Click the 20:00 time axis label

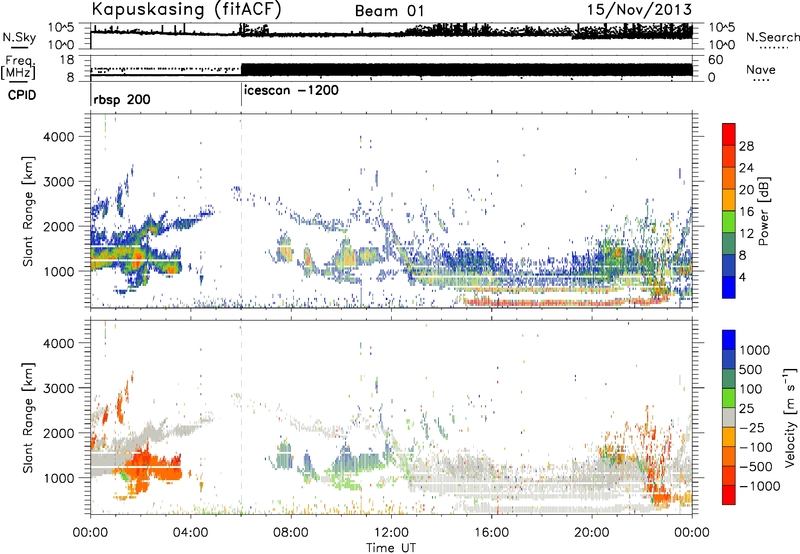[x=592, y=533]
